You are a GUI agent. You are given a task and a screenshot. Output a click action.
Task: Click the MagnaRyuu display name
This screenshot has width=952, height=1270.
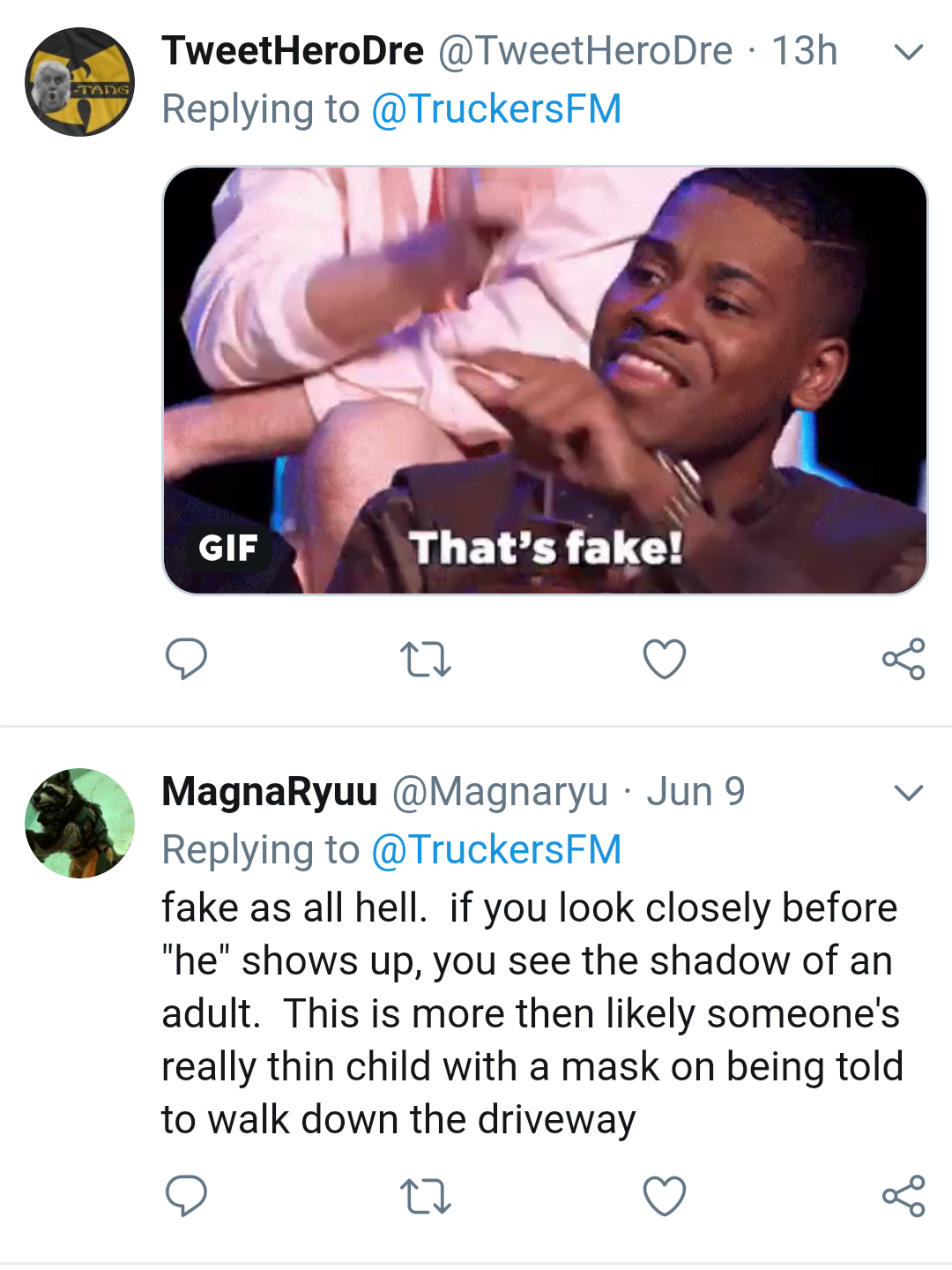pyautogui.click(x=270, y=792)
